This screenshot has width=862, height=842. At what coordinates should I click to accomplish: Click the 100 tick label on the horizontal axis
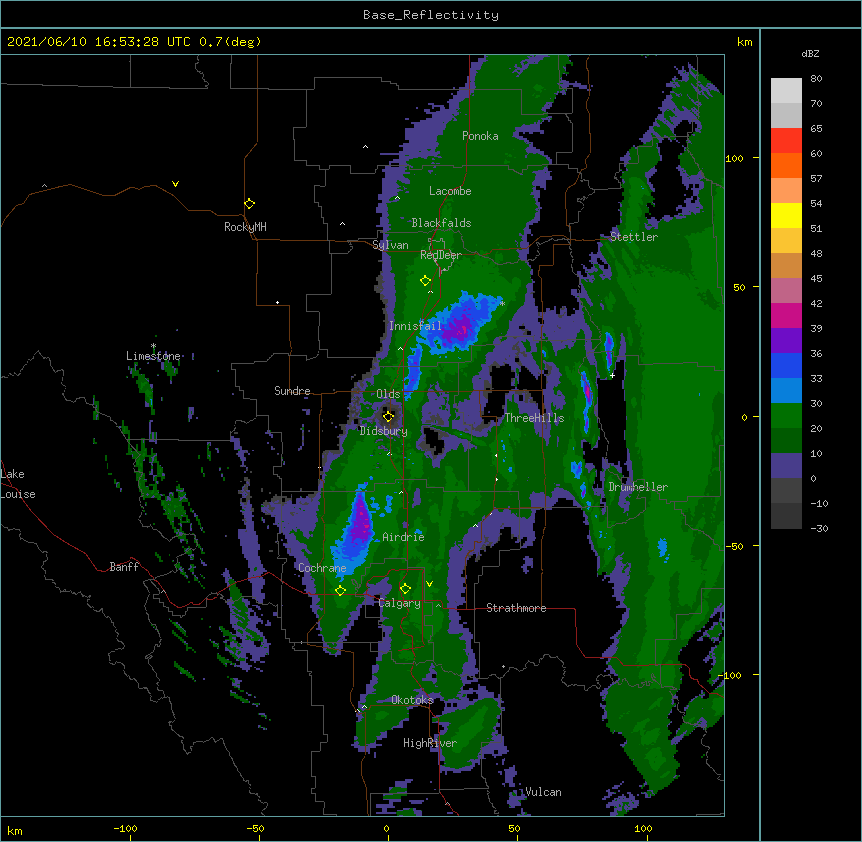pos(643,828)
